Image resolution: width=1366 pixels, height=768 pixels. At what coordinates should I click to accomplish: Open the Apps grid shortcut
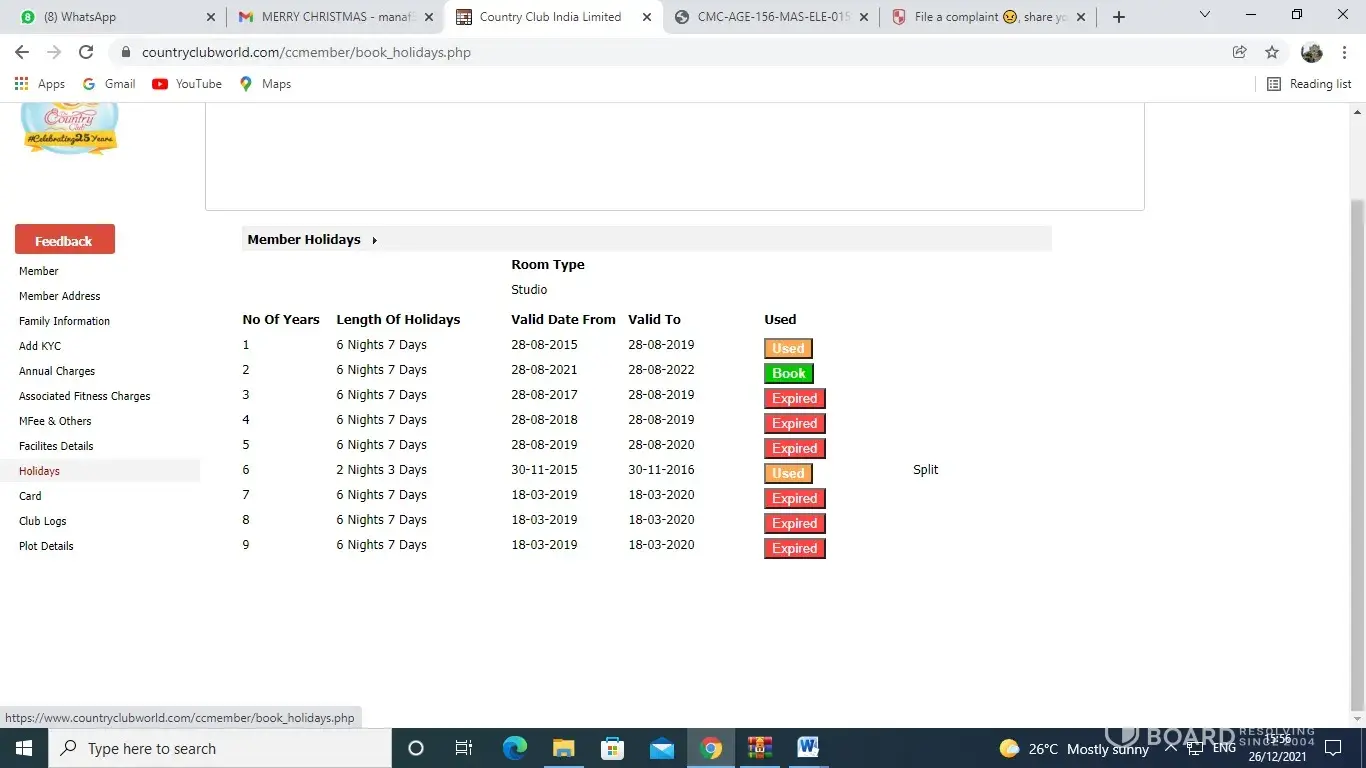point(40,84)
